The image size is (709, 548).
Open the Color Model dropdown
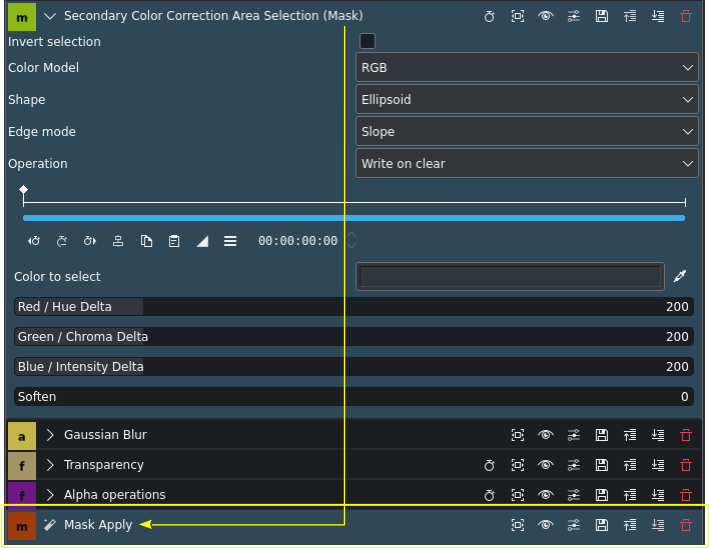click(x=527, y=67)
